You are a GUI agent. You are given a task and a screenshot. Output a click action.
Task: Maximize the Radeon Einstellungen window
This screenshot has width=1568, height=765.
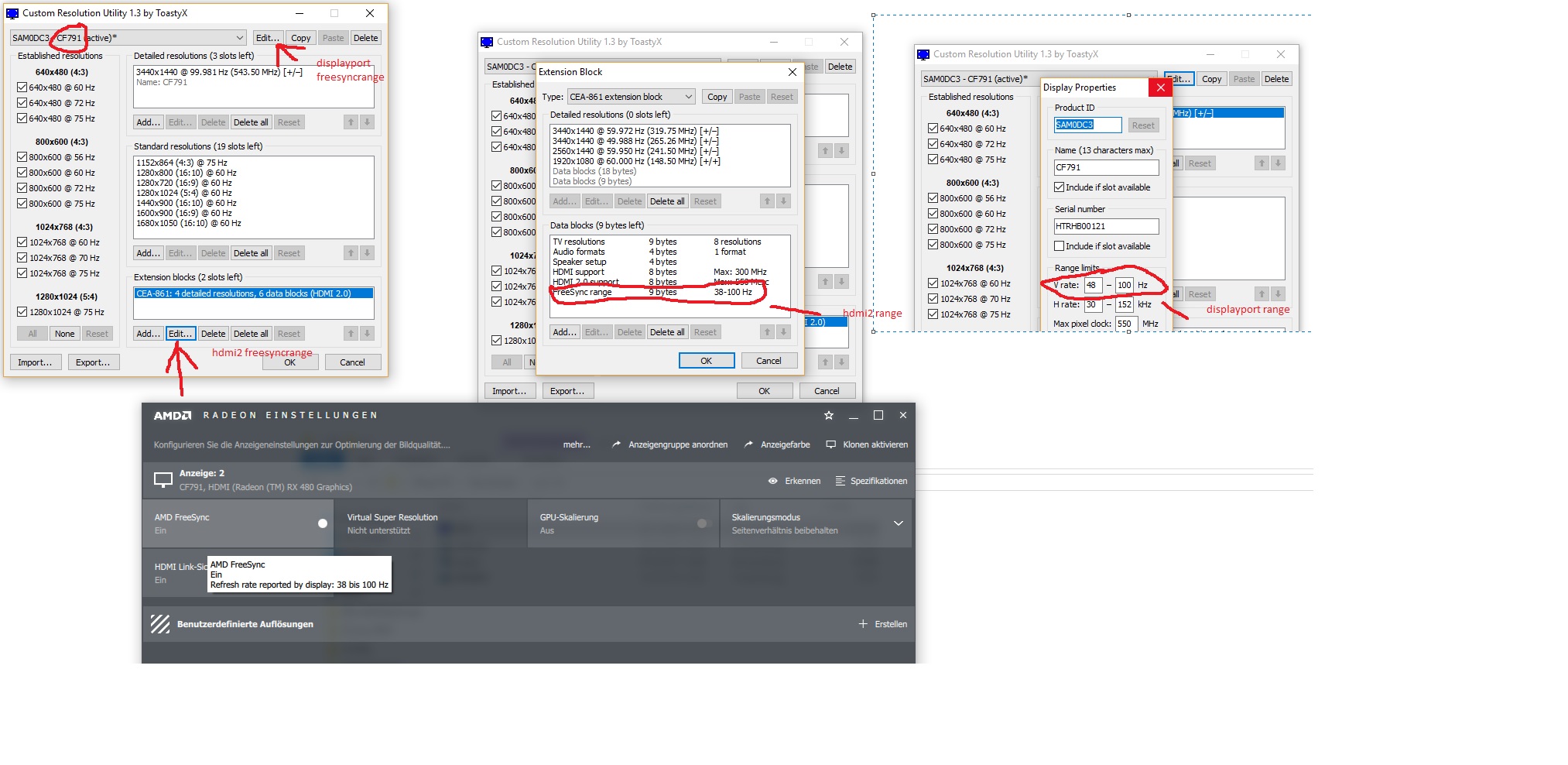click(x=878, y=415)
